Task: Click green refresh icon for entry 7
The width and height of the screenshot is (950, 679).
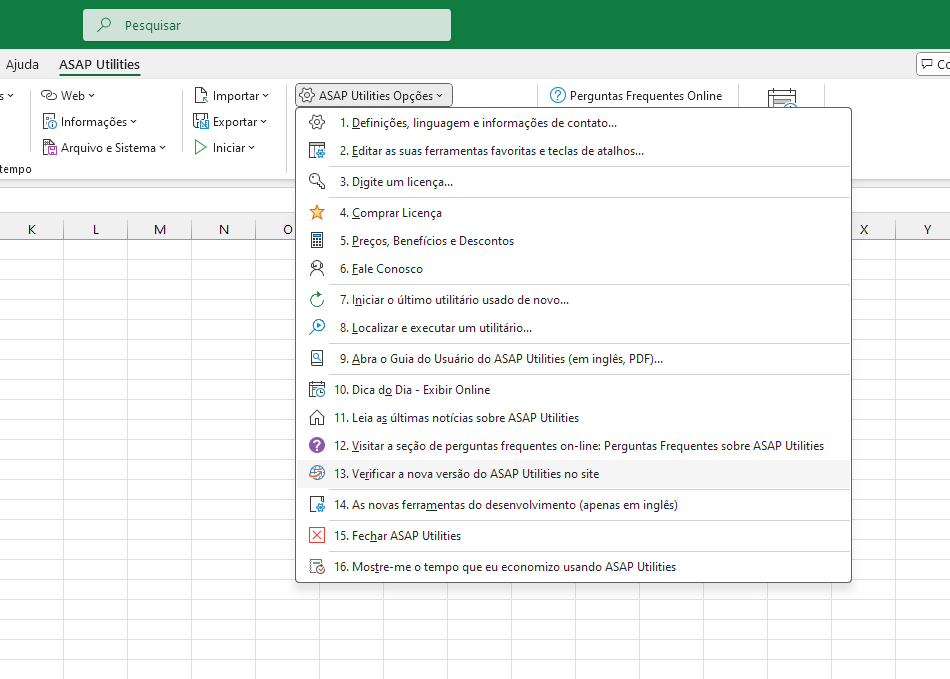Action: pyautogui.click(x=317, y=299)
